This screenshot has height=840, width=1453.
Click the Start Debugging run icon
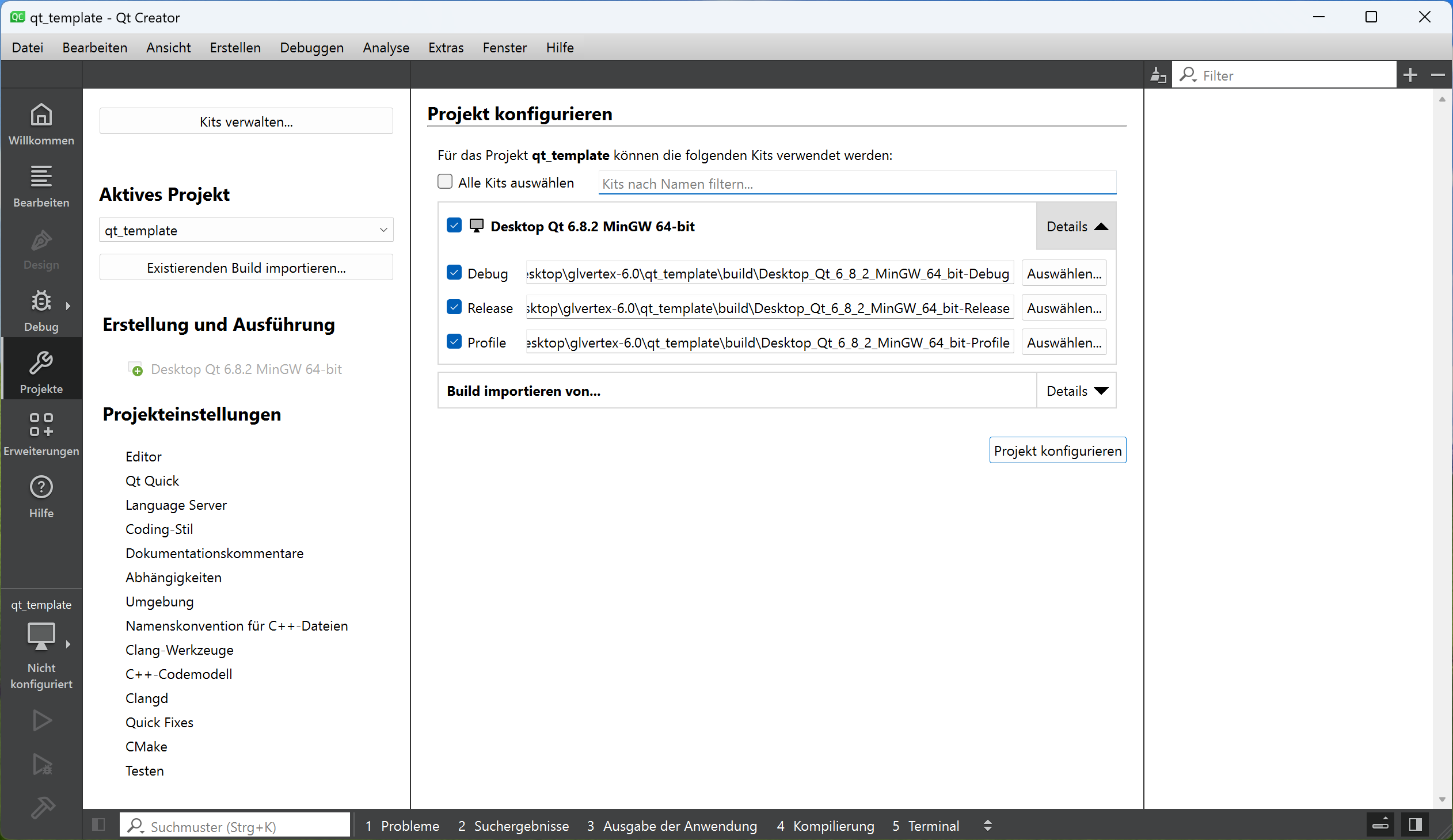point(41,764)
